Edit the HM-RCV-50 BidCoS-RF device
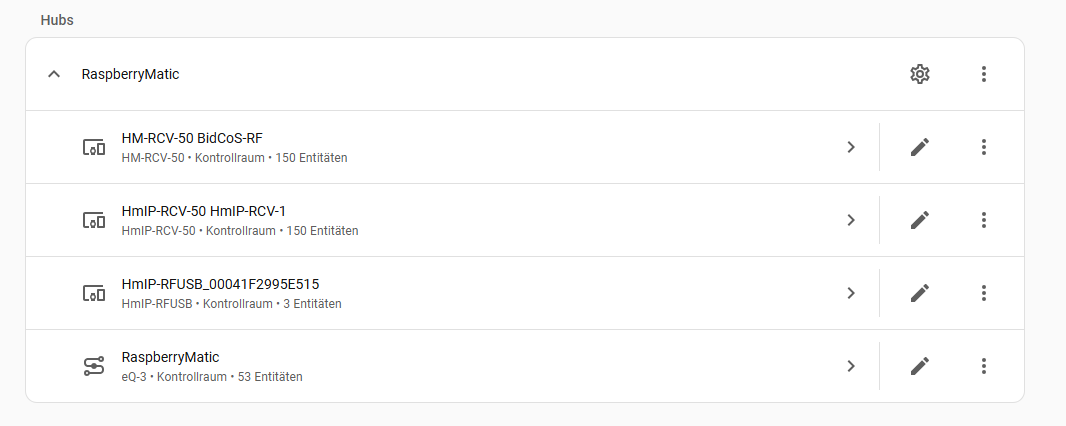The height and width of the screenshot is (426, 1066). [920, 147]
